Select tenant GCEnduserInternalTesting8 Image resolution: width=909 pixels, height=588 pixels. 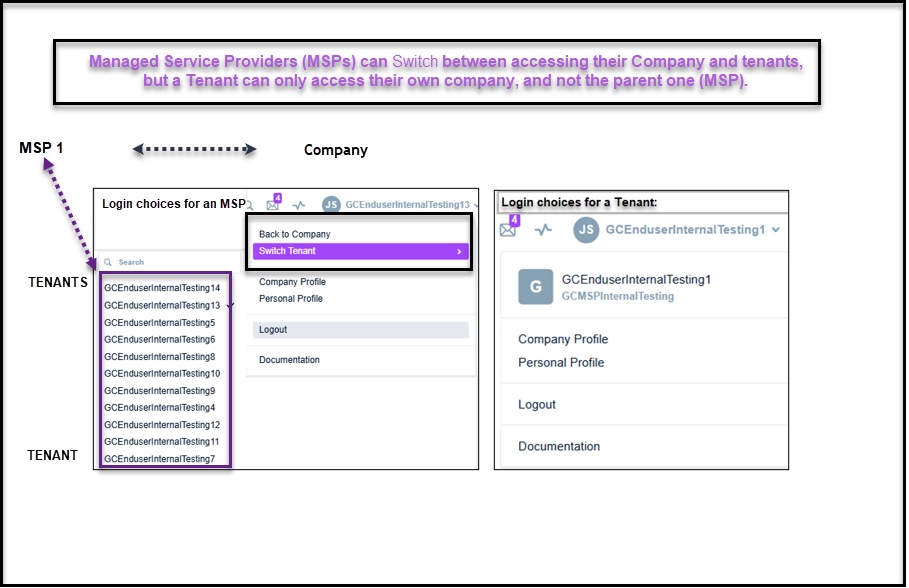[x=159, y=357]
